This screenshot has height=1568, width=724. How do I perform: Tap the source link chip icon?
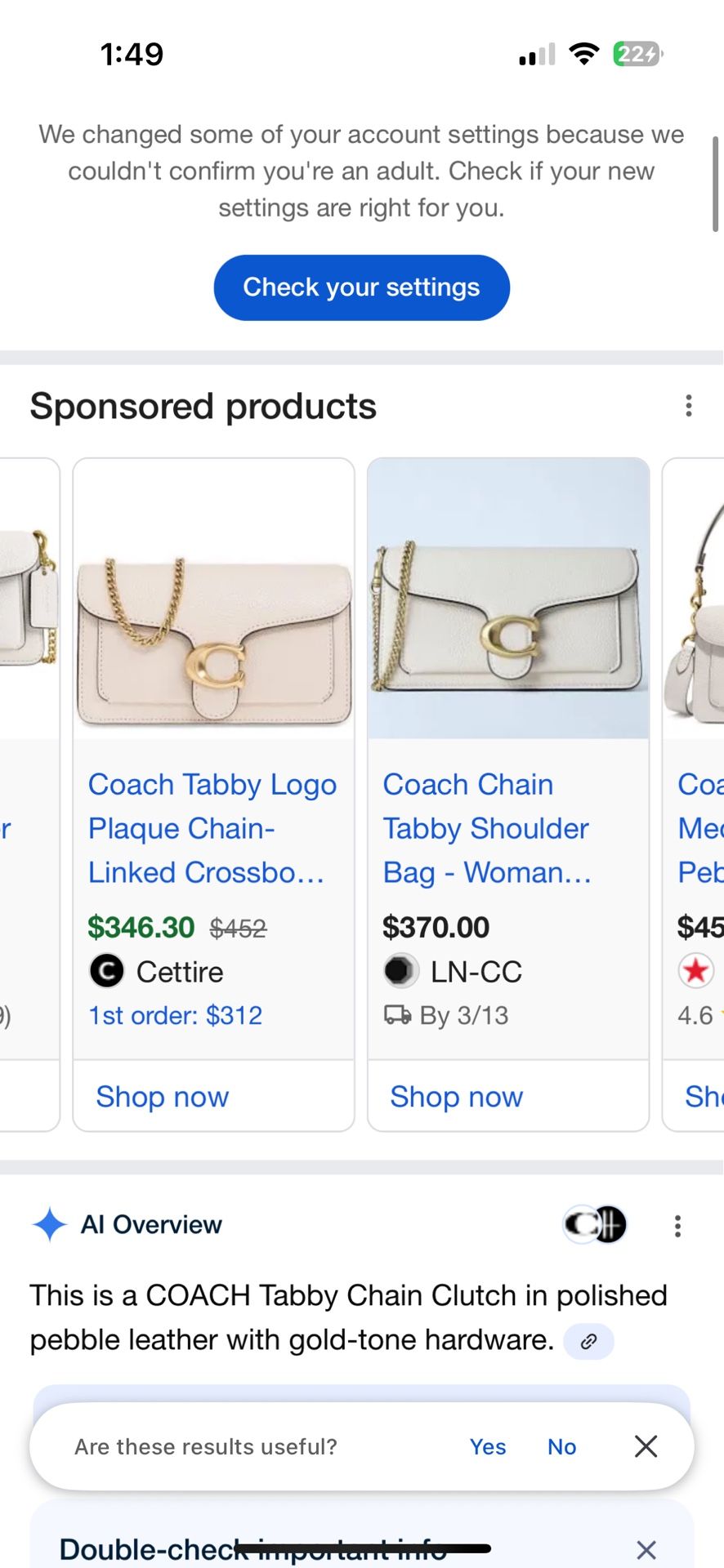pos(588,1341)
